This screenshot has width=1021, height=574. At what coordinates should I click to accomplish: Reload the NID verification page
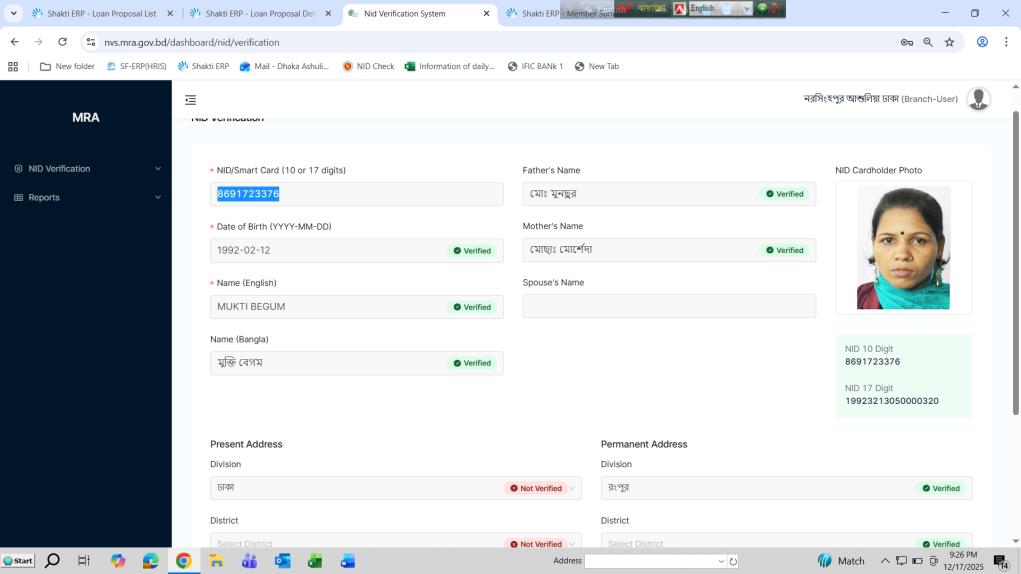tap(62, 42)
